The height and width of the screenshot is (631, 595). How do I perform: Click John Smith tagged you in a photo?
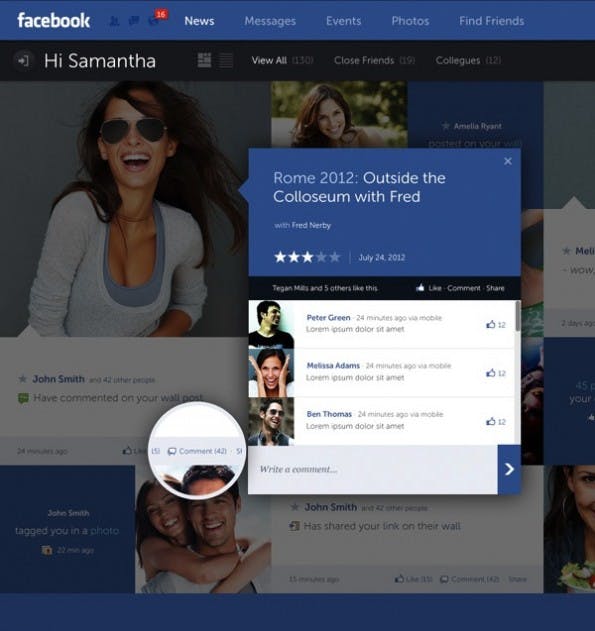[67, 531]
